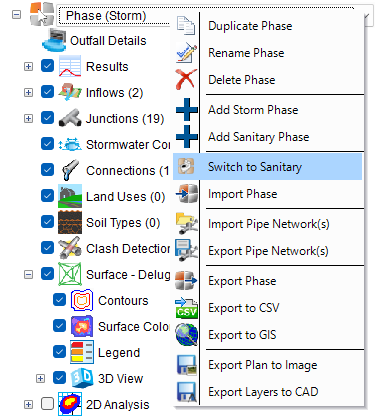Toggle the Stormwater Controls checkbox

tap(47, 144)
